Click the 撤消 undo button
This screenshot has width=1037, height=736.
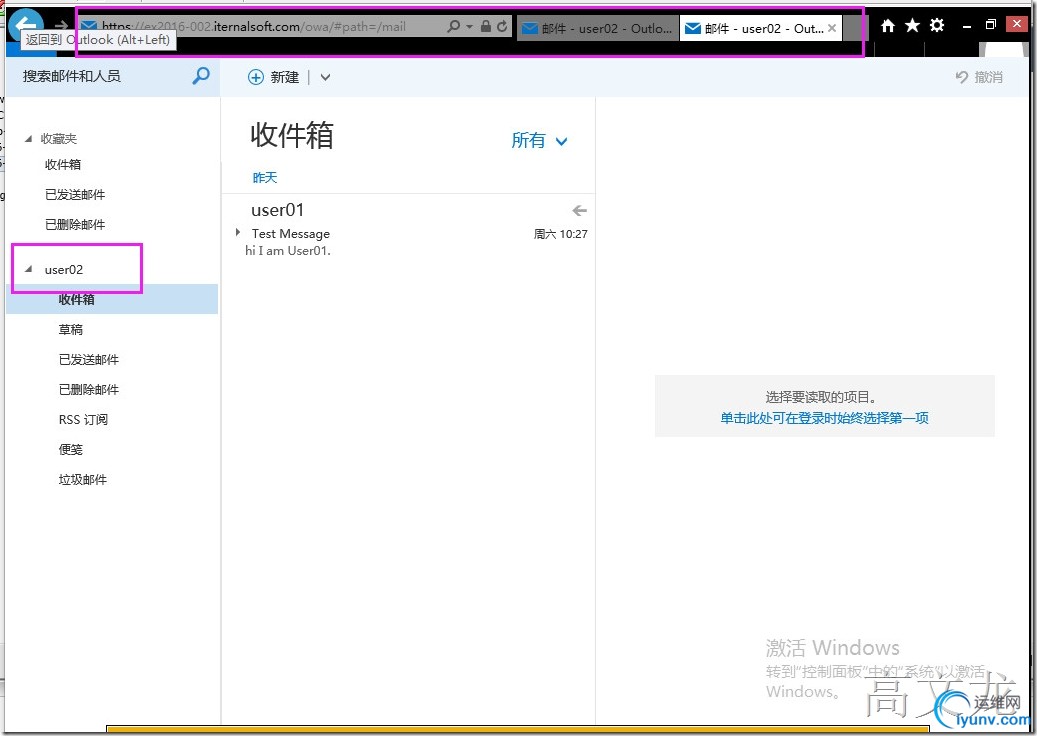(x=979, y=77)
